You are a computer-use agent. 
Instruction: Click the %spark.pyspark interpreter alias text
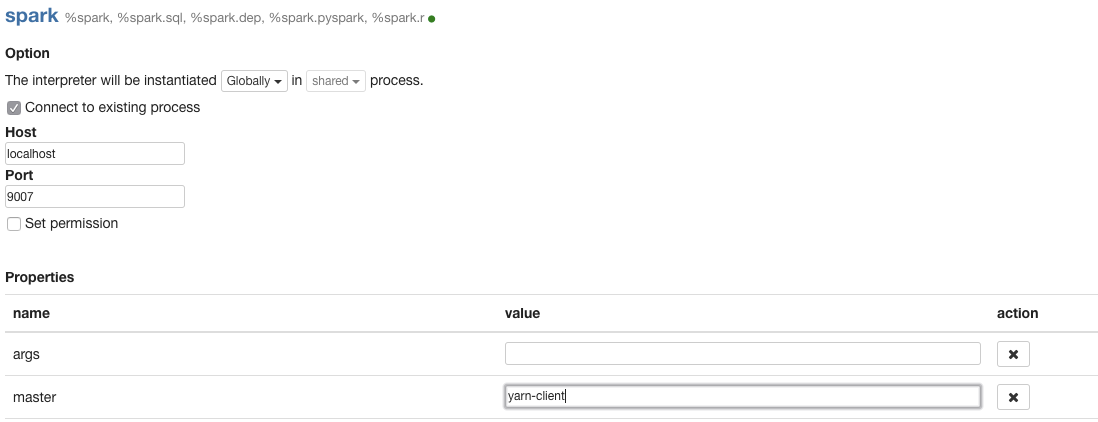coord(318,19)
